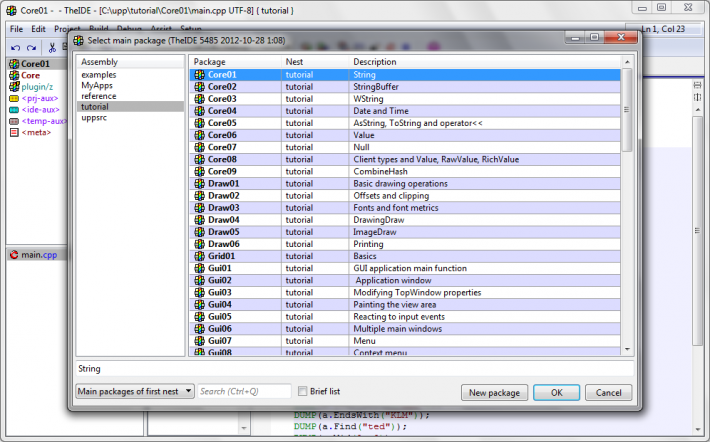
Task: Click the Cancel button
Action: (608, 393)
